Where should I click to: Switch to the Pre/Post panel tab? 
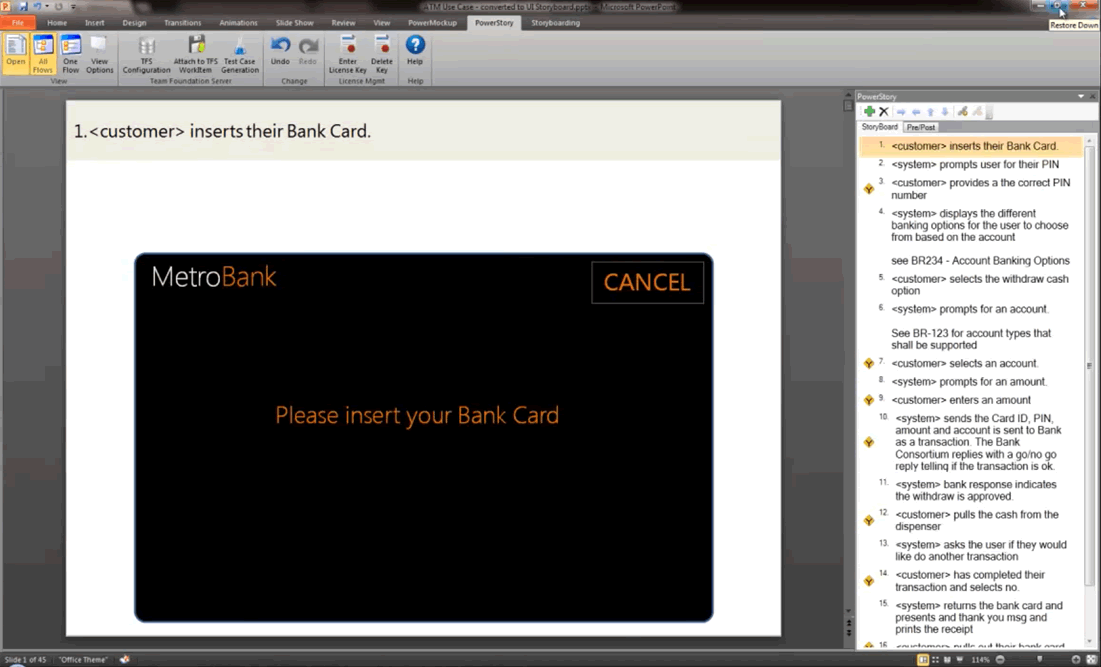[x=921, y=127]
